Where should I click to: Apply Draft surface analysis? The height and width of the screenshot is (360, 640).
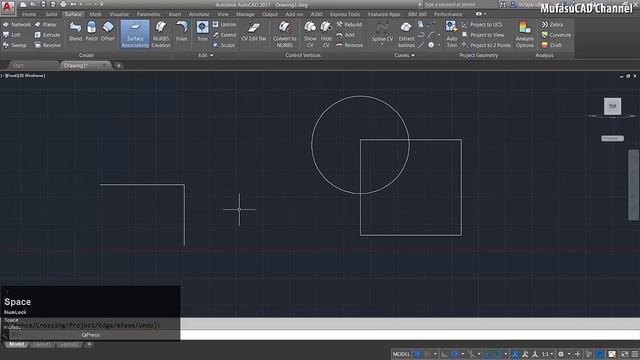point(552,45)
